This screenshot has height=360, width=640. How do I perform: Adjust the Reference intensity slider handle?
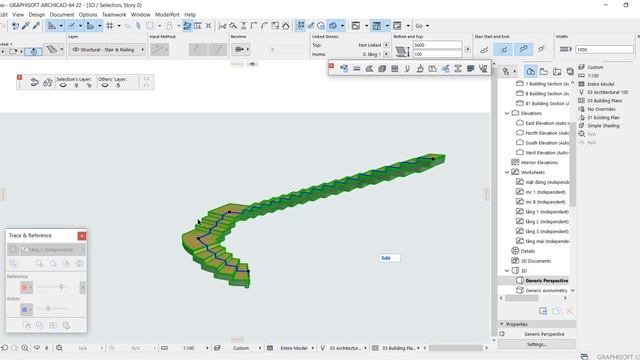click(x=61, y=287)
